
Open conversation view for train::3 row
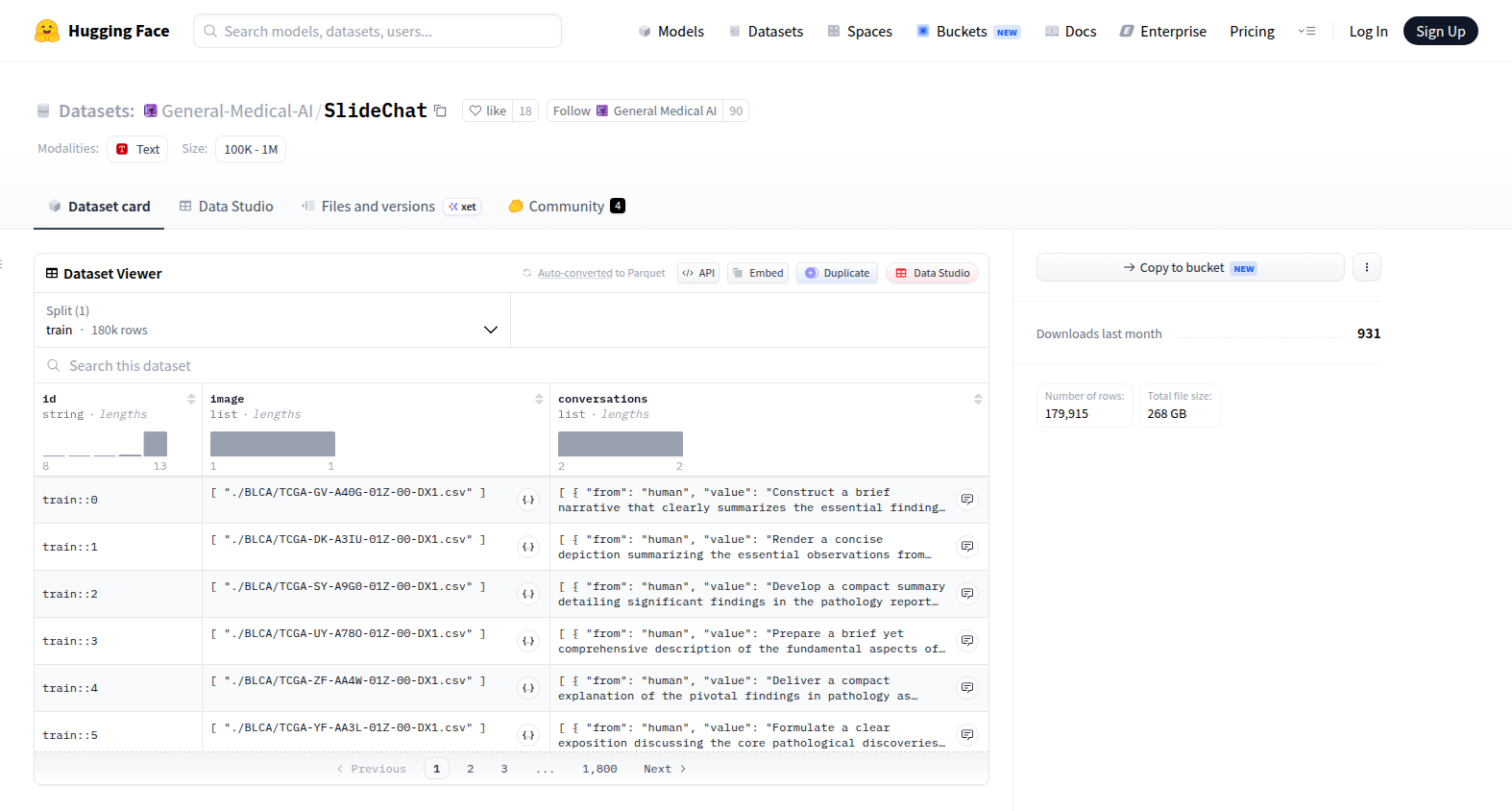[967, 641]
